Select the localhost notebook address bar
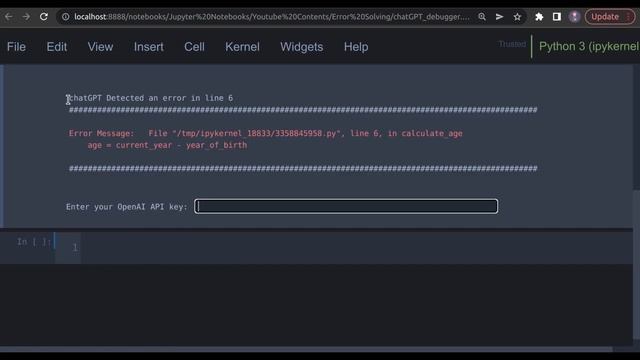640x360 pixels. click(x=271, y=17)
